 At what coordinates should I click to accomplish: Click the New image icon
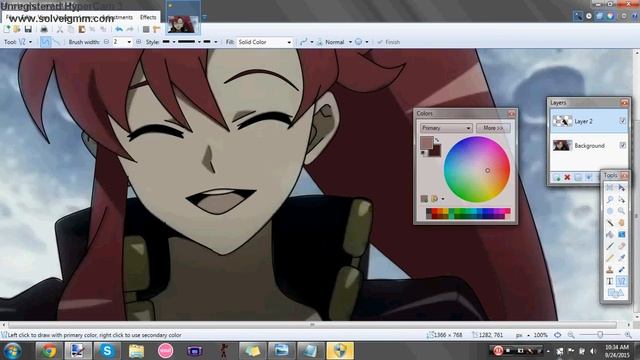[7, 29]
